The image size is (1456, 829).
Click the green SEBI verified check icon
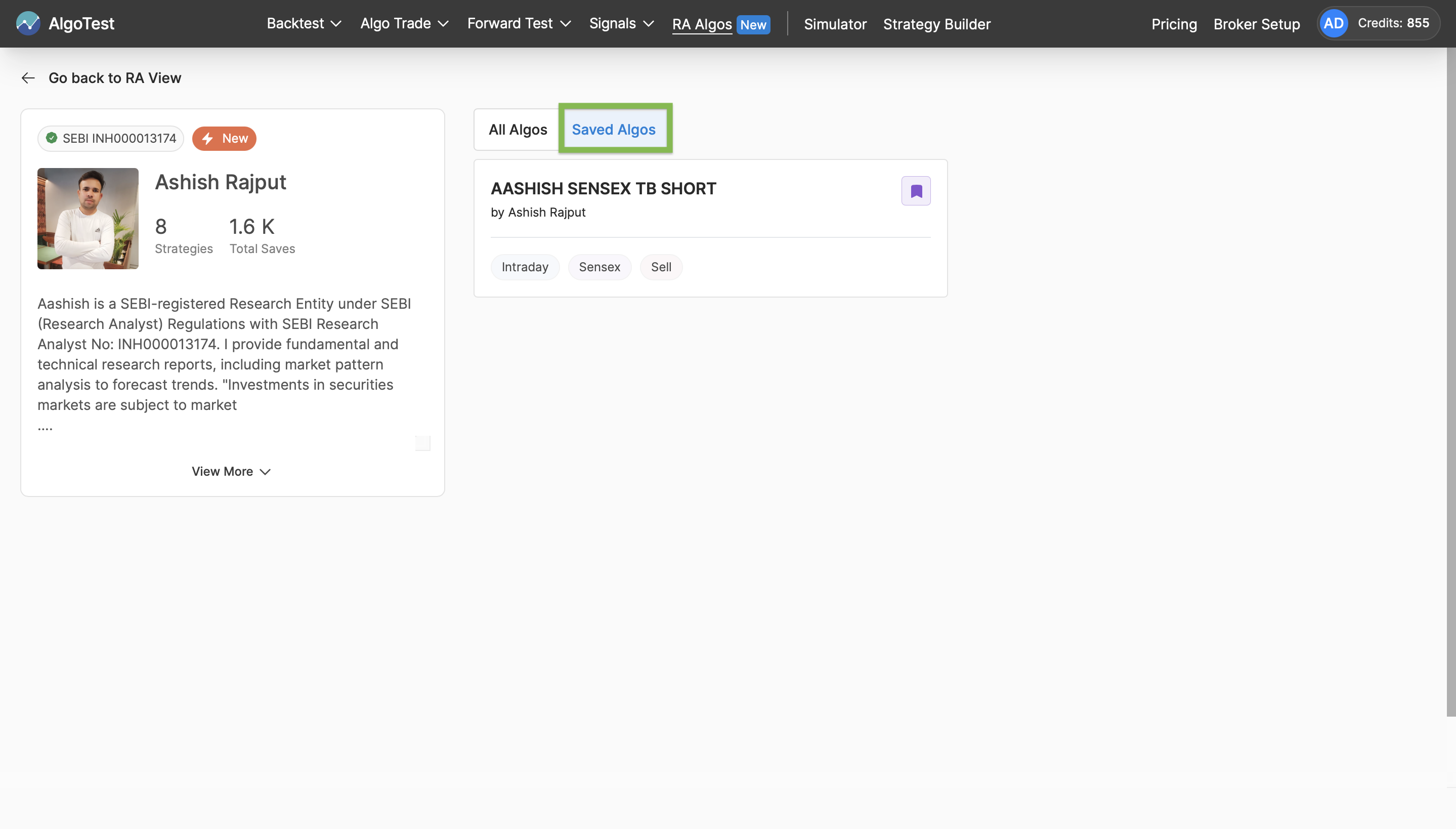pyautogui.click(x=51, y=138)
